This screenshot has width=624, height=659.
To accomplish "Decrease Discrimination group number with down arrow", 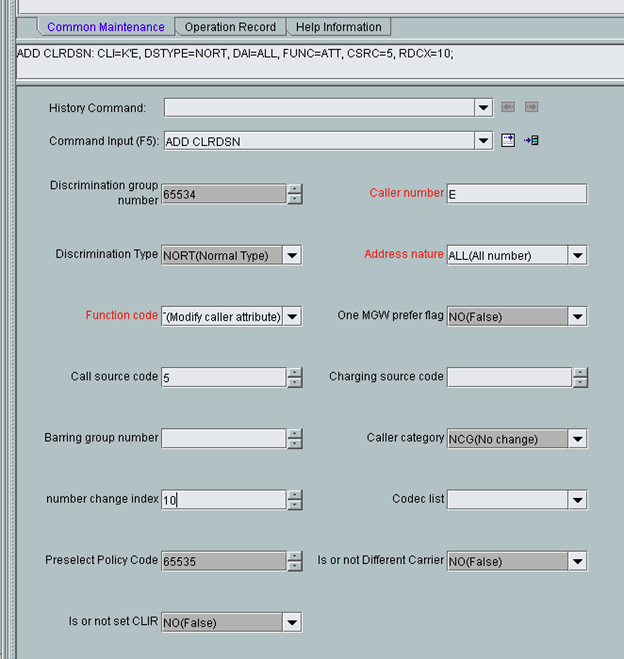I will point(295,199).
